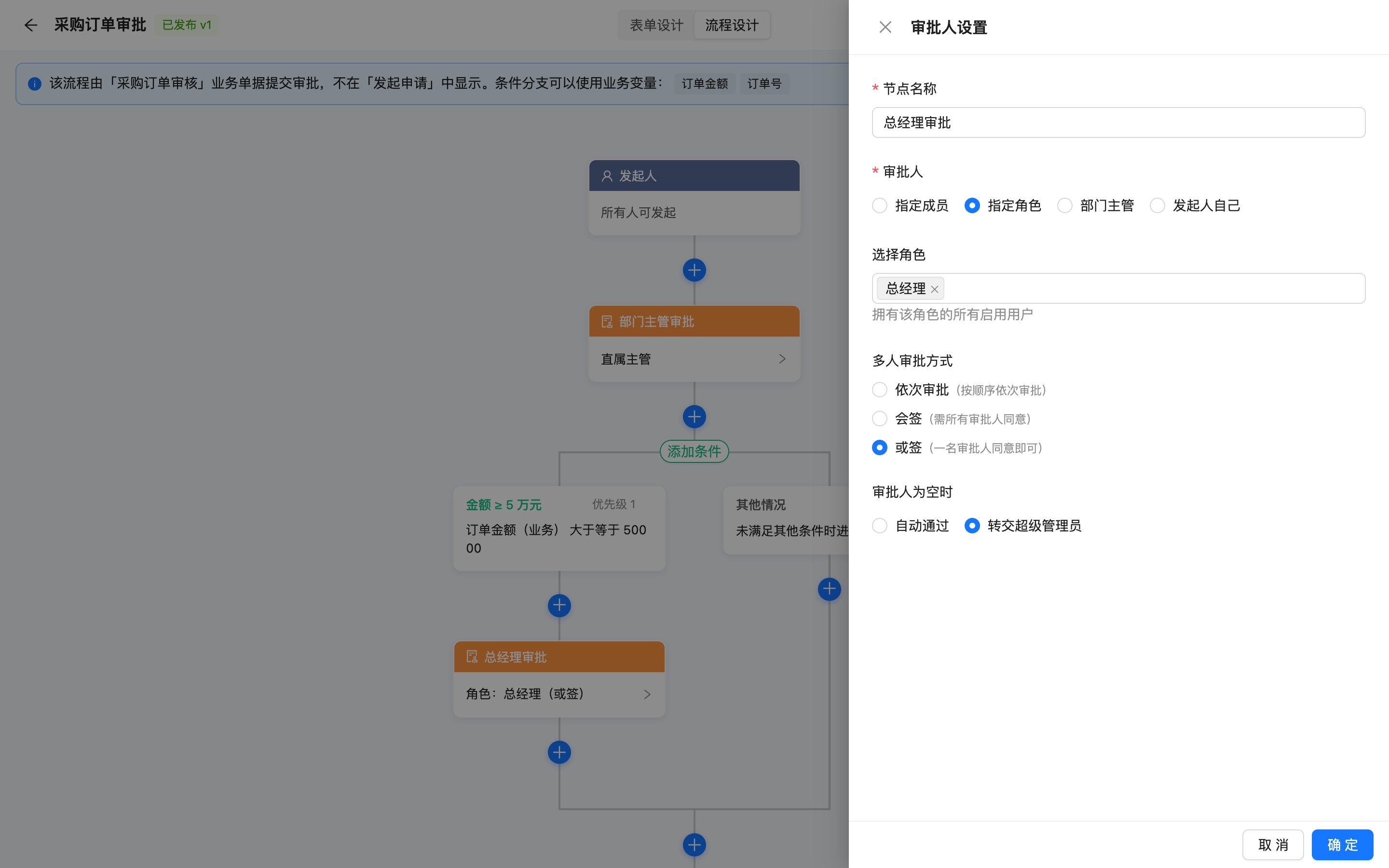Click the 取消 button
The height and width of the screenshot is (868, 1389).
1273,845
